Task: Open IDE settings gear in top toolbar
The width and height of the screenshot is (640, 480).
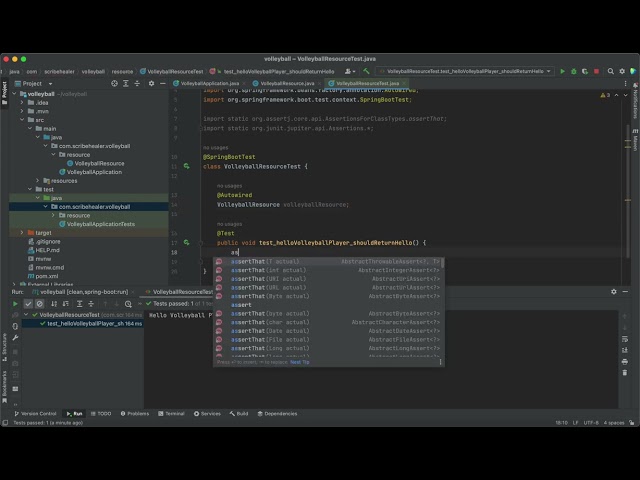Action: (x=622, y=71)
